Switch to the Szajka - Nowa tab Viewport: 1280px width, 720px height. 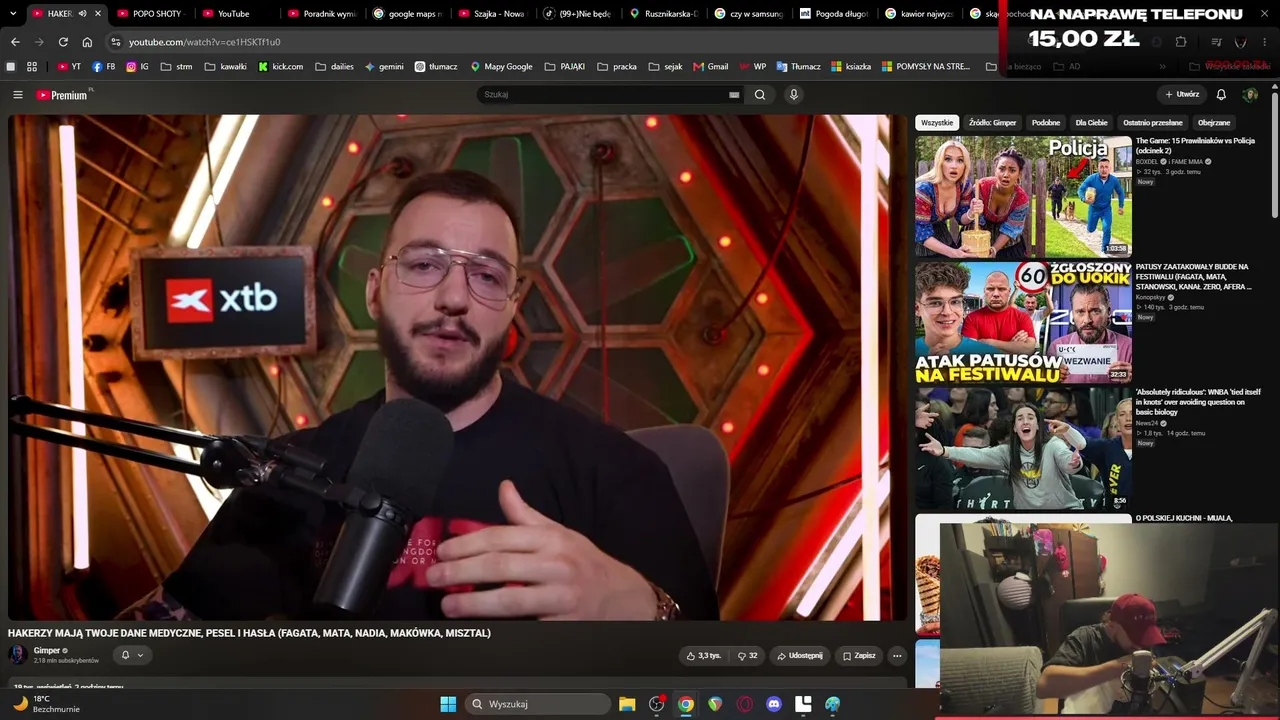(x=493, y=14)
